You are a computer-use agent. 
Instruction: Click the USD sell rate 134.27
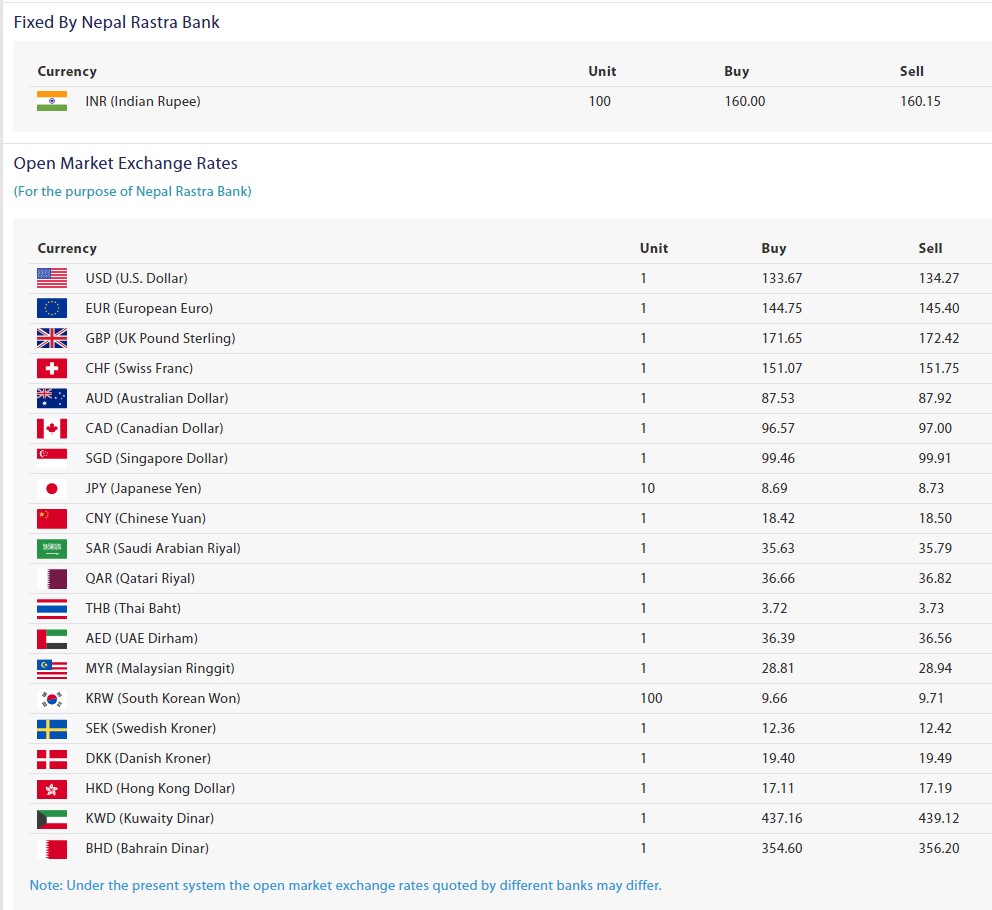(x=938, y=278)
